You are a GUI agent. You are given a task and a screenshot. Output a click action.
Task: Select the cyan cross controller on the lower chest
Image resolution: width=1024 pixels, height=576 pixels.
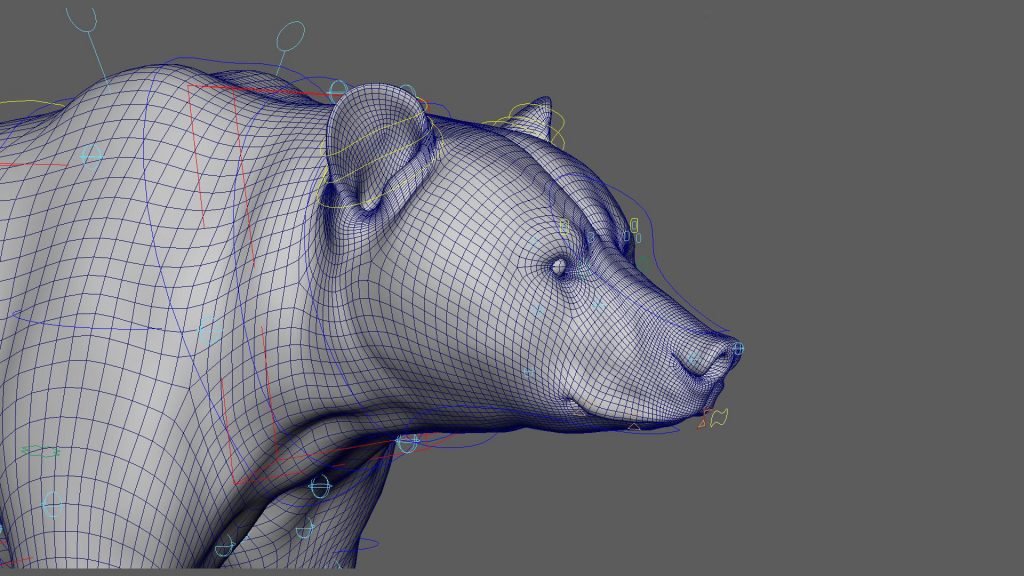click(x=320, y=486)
